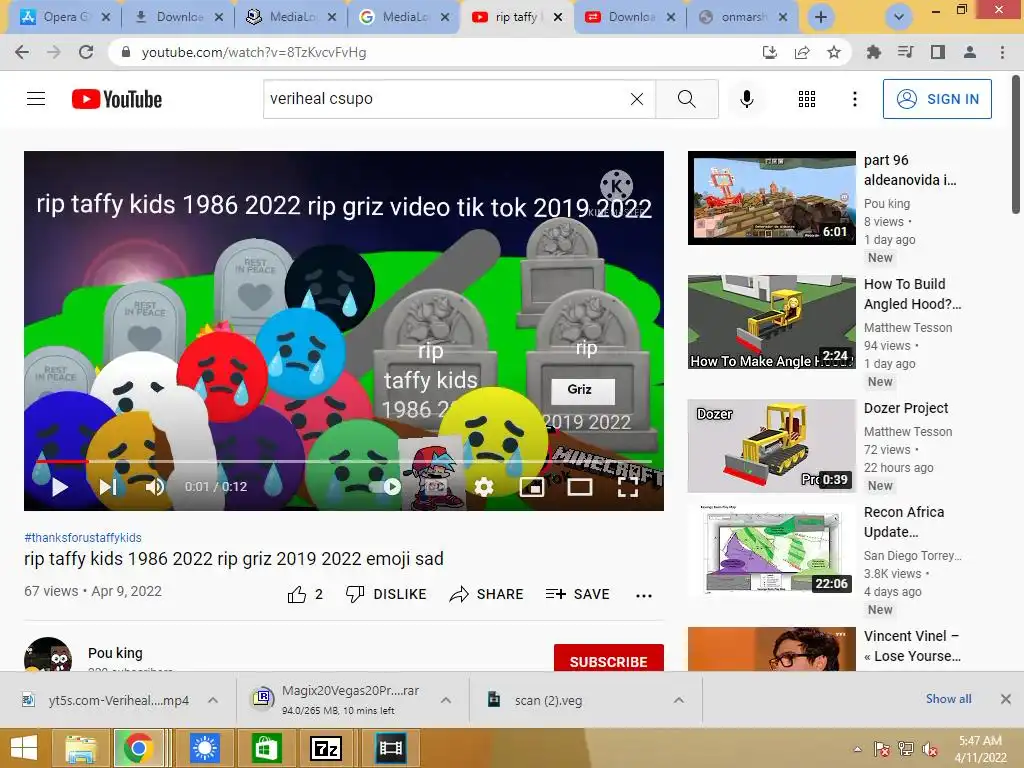Show hidden system tray icons
Screen dimensions: 1024x768
(x=857, y=748)
